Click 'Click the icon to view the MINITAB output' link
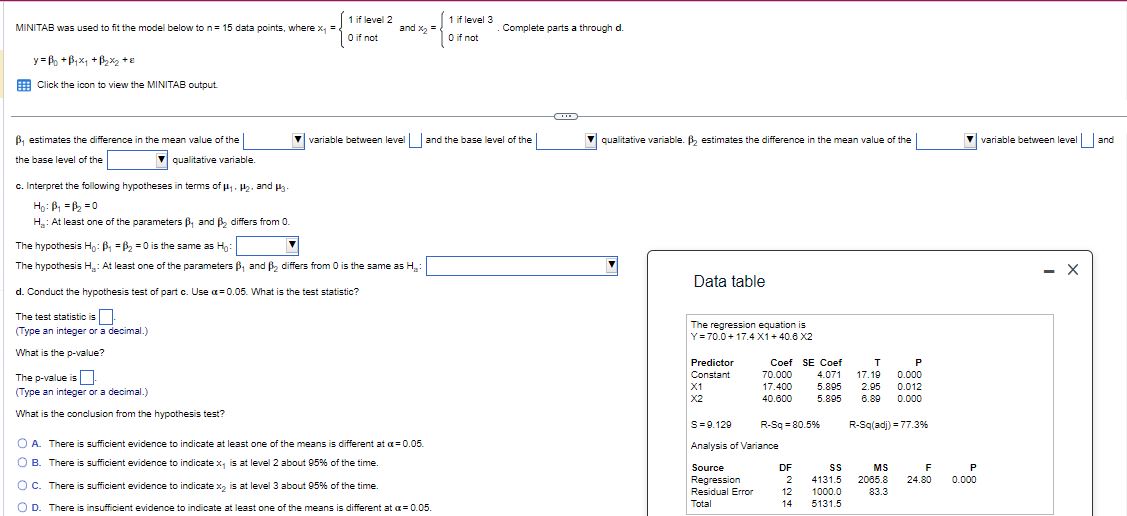Image resolution: width=1127 pixels, height=516 pixels. pos(126,86)
